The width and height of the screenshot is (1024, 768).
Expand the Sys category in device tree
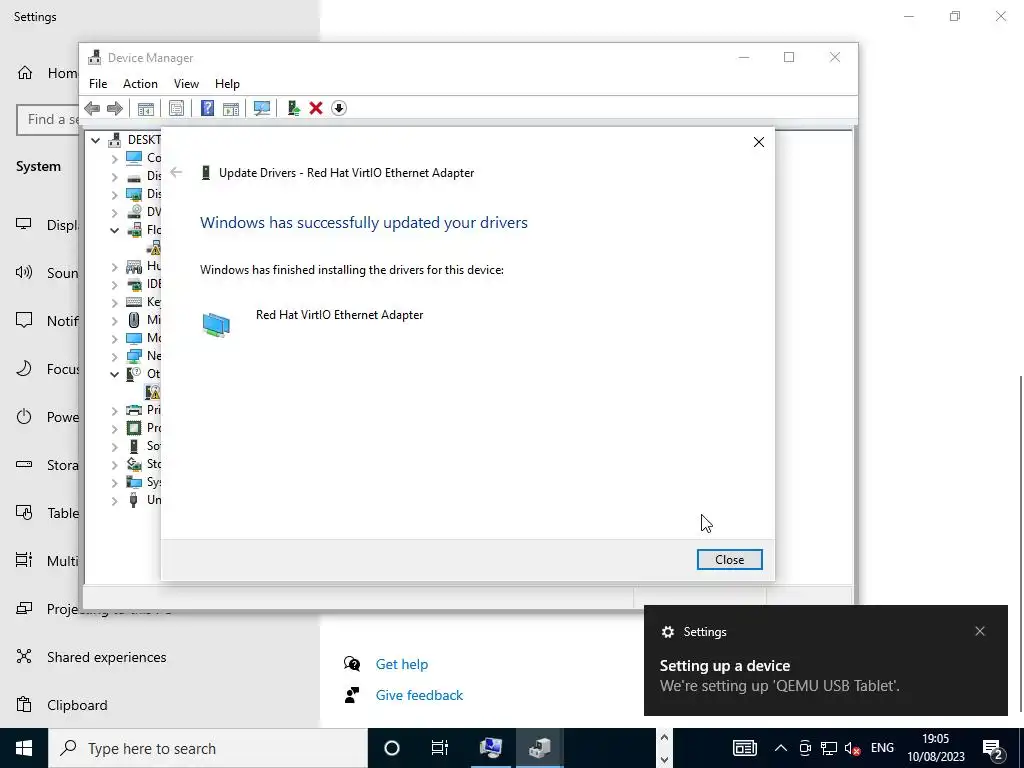click(114, 483)
